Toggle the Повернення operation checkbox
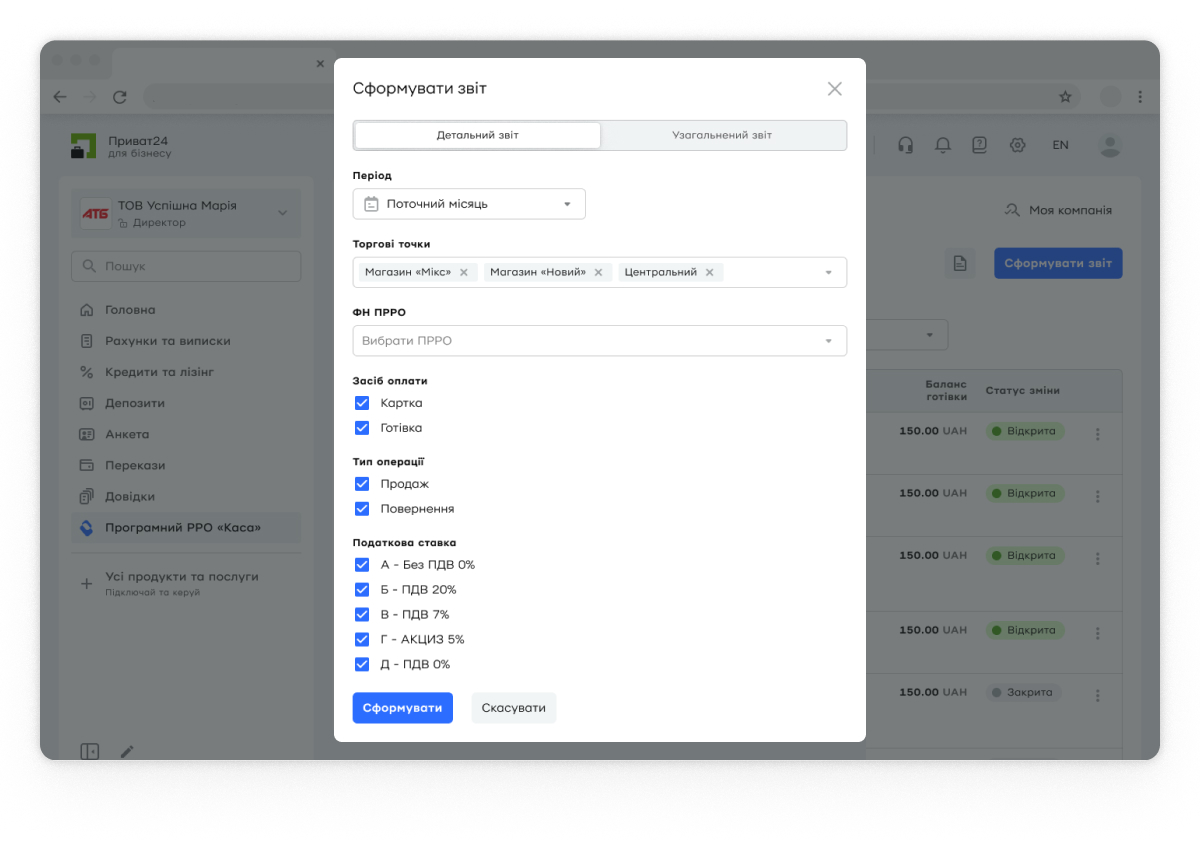This screenshot has width=1200, height=860. pyautogui.click(x=362, y=508)
